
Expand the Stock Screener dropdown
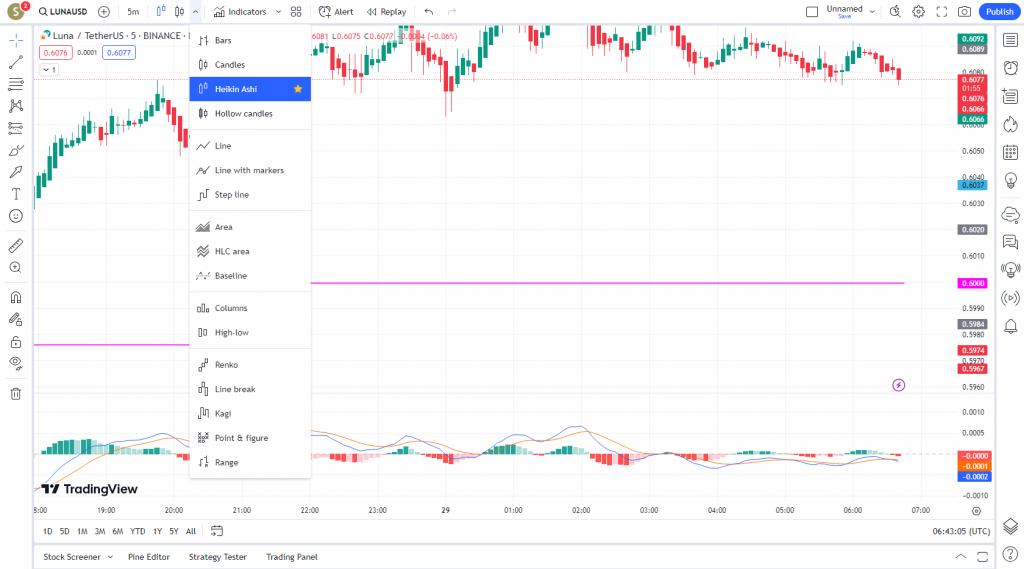[x=110, y=557]
